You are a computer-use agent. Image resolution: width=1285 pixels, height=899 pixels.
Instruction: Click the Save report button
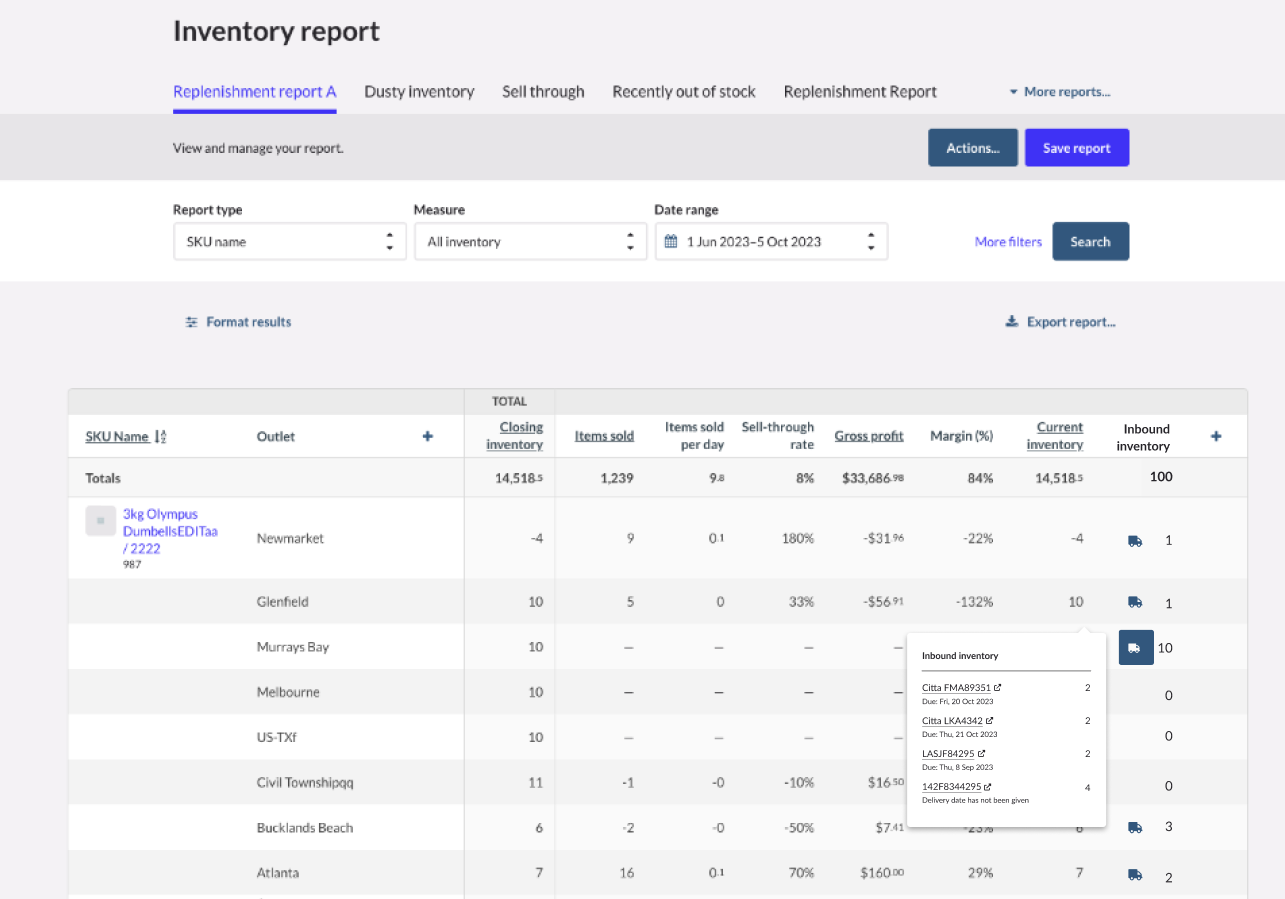(1076, 147)
